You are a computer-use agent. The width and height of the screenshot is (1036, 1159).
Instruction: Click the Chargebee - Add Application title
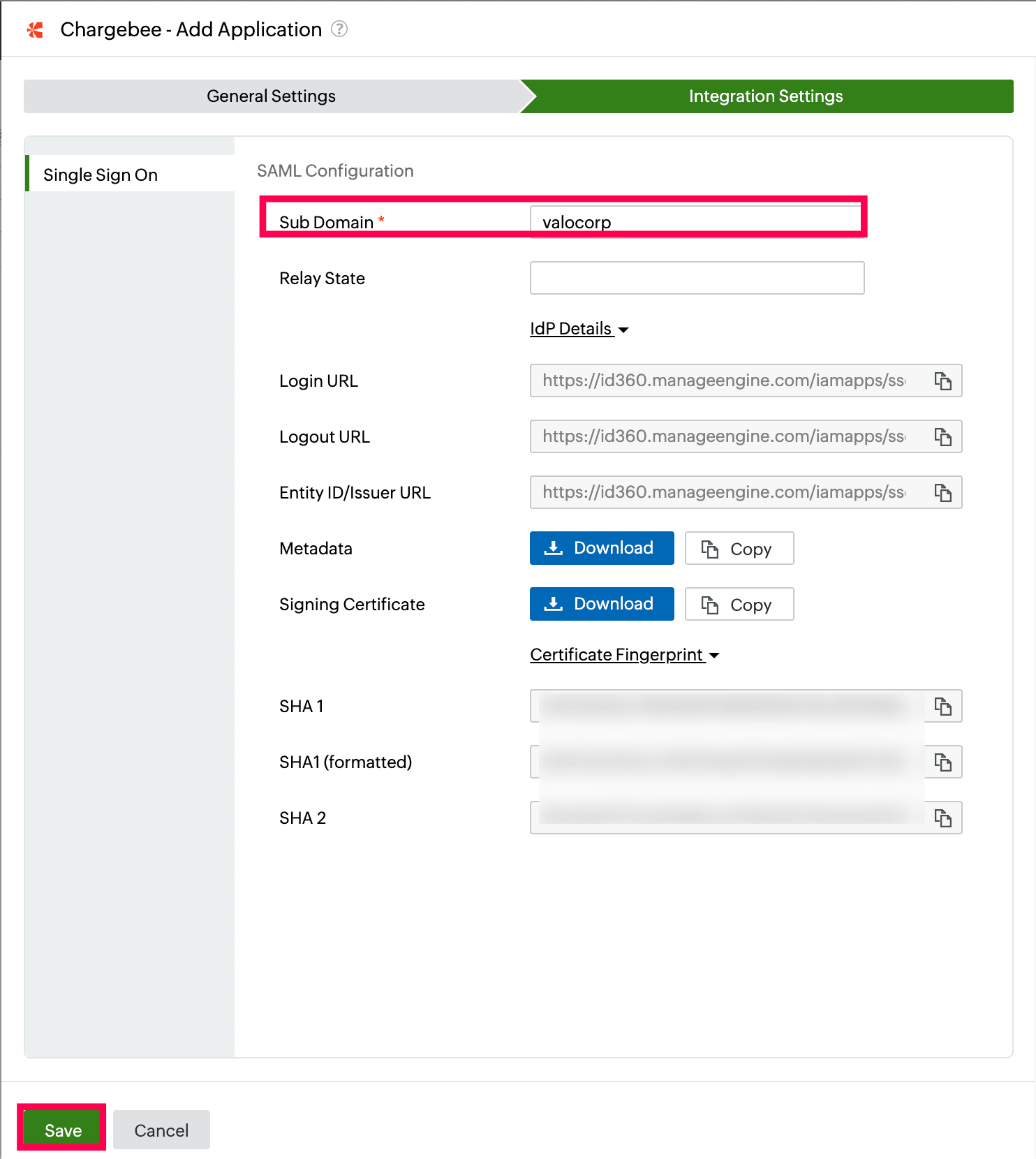191,29
